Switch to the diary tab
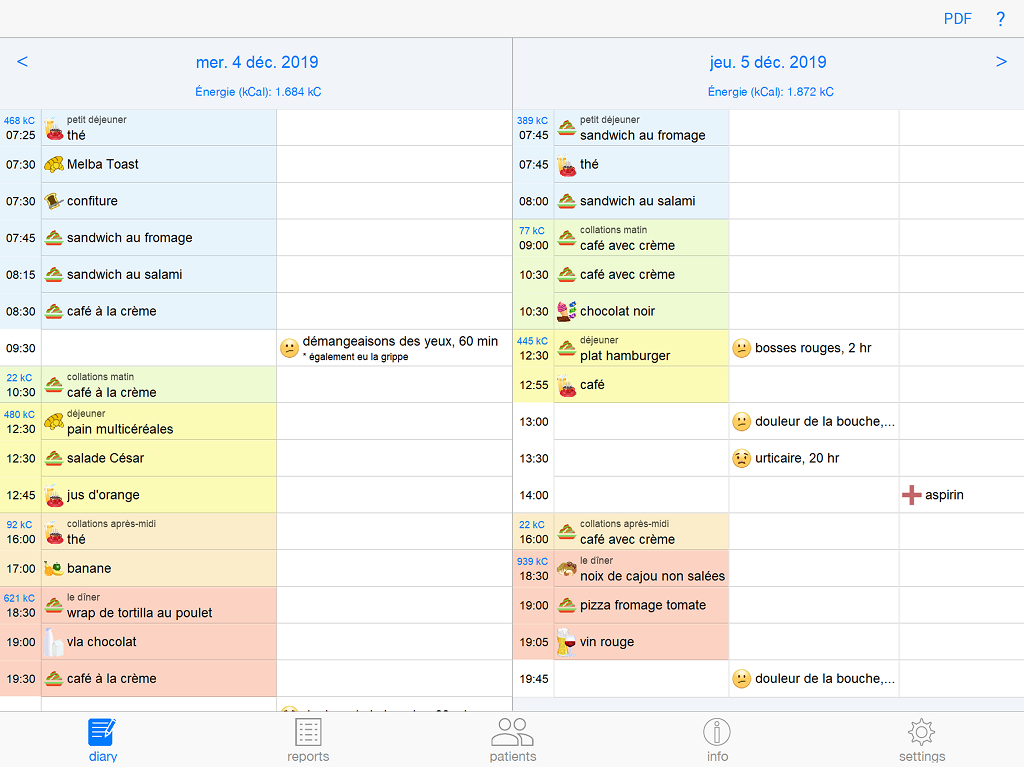The height and width of the screenshot is (767, 1024). pyautogui.click(x=103, y=740)
